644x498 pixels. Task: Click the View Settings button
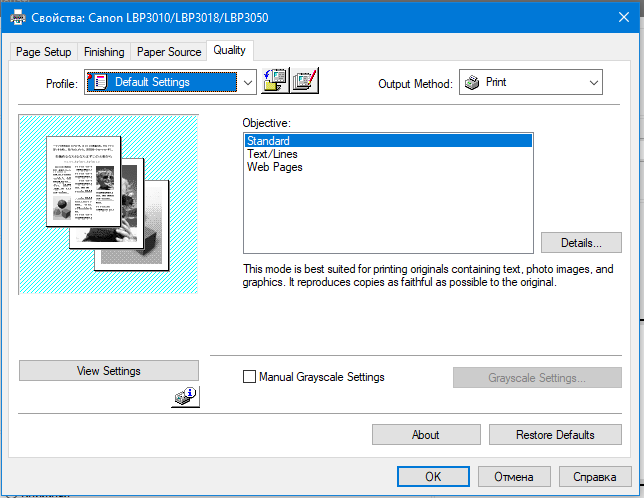[109, 371]
